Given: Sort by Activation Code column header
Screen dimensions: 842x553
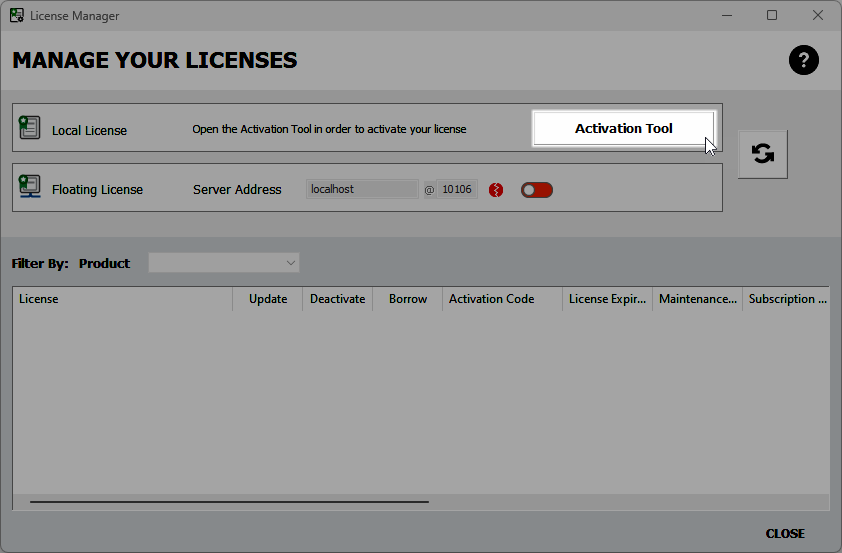Looking at the screenshot, I should pyautogui.click(x=502, y=299).
